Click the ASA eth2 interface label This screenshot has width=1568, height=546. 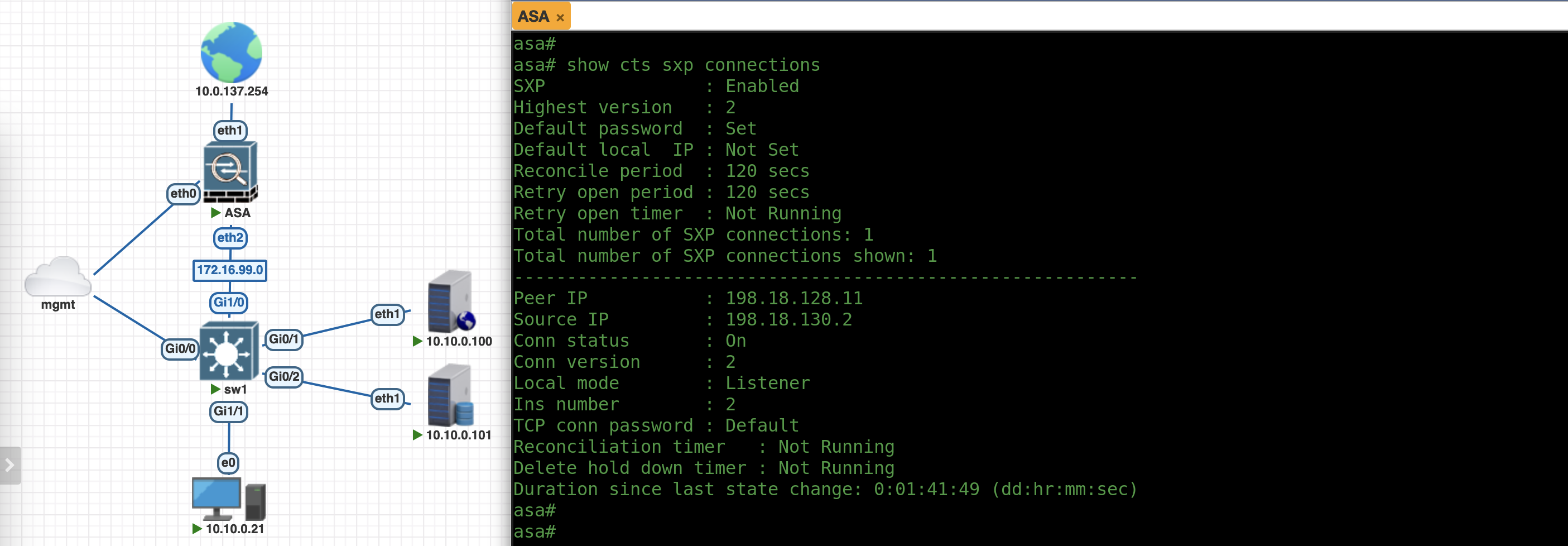229,237
